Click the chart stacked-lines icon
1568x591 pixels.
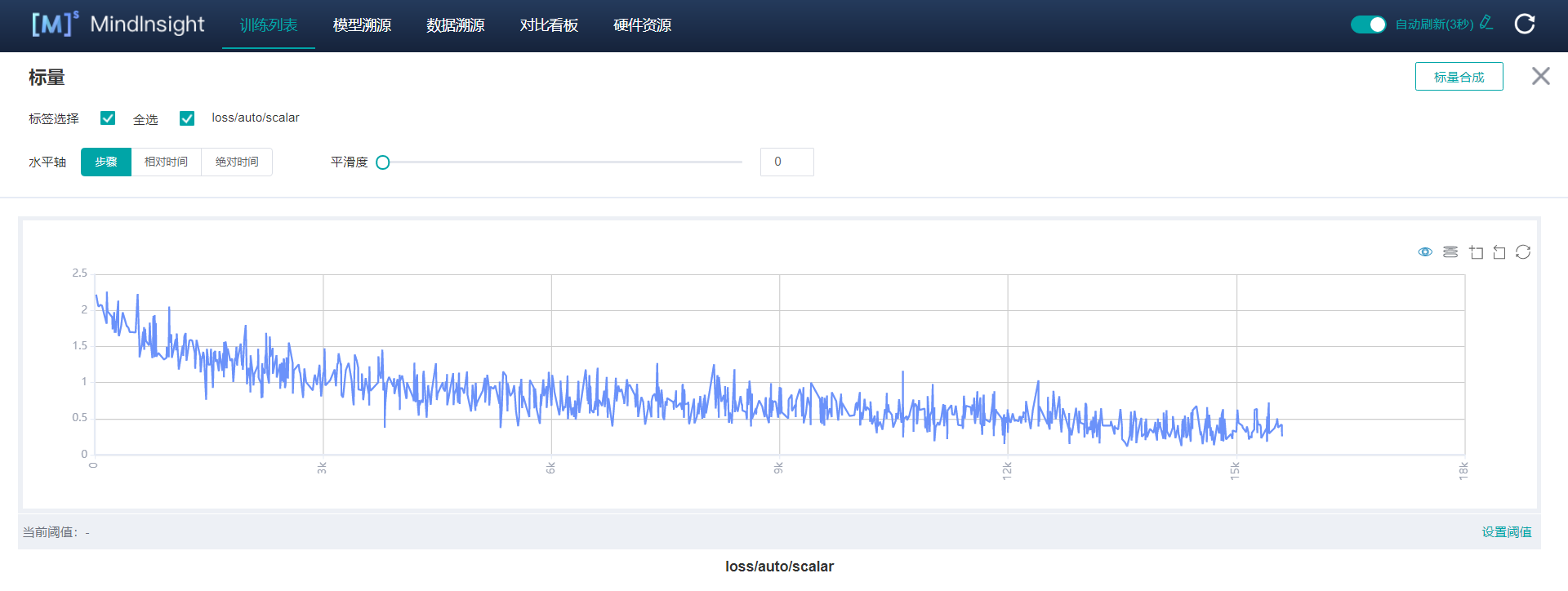coord(1450,252)
